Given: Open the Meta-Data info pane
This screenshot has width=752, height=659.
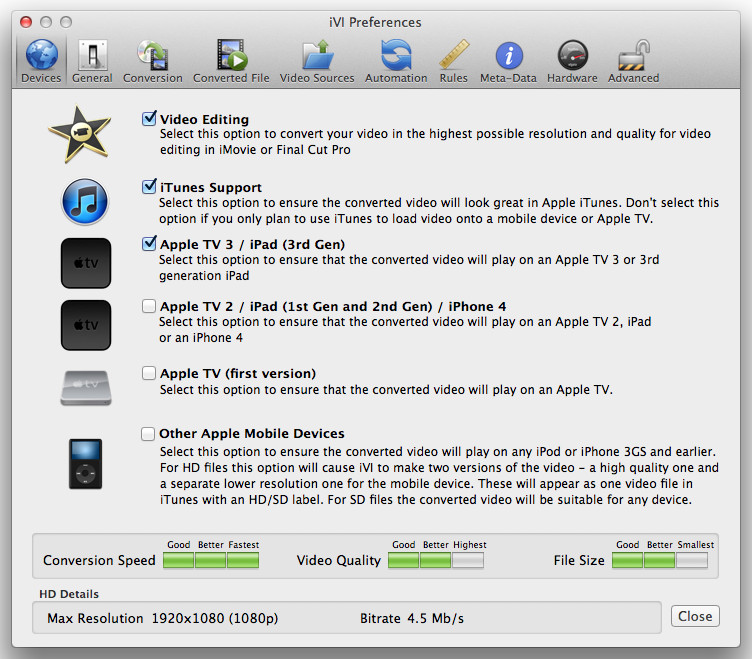Looking at the screenshot, I should 508,61.
